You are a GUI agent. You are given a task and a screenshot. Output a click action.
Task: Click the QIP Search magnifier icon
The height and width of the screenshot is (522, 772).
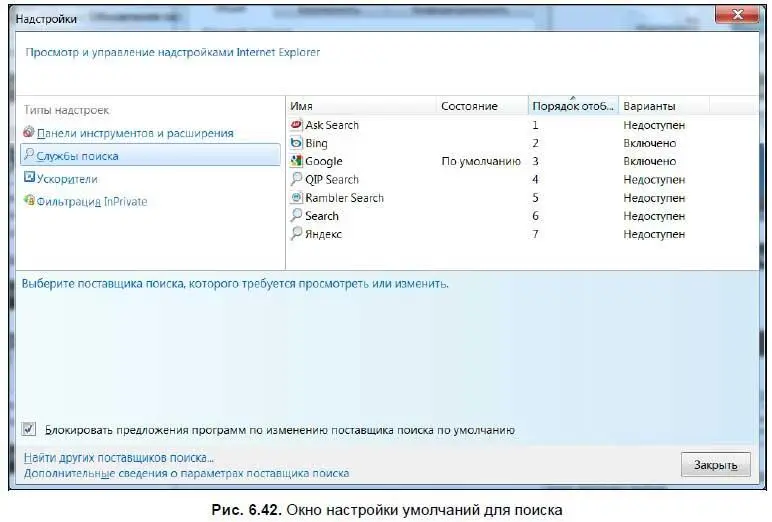point(296,179)
